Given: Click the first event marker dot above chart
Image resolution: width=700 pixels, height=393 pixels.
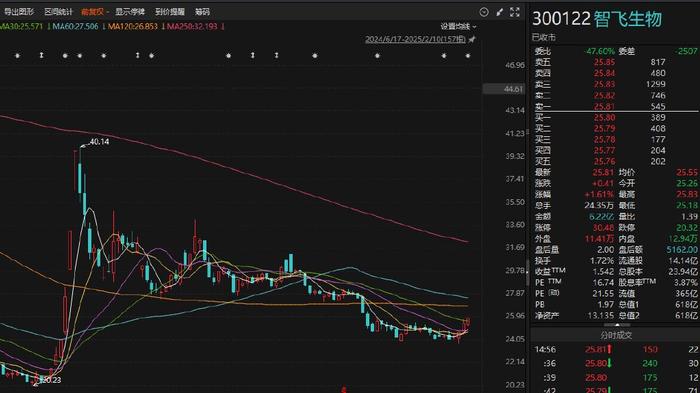Looking at the screenshot, I should 17,56.
